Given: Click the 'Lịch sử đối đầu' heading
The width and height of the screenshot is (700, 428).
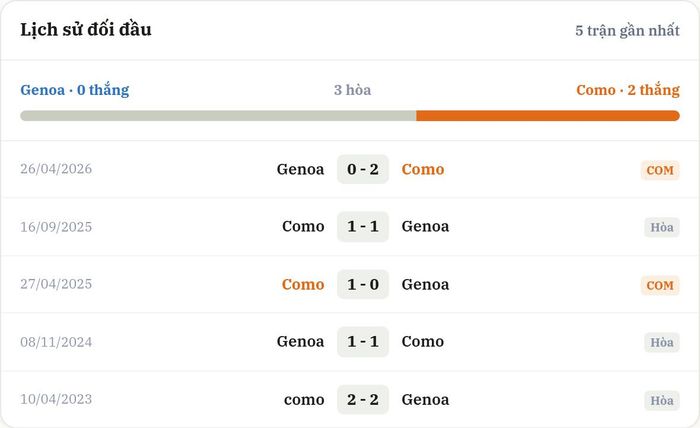Looking at the screenshot, I should click(86, 29).
